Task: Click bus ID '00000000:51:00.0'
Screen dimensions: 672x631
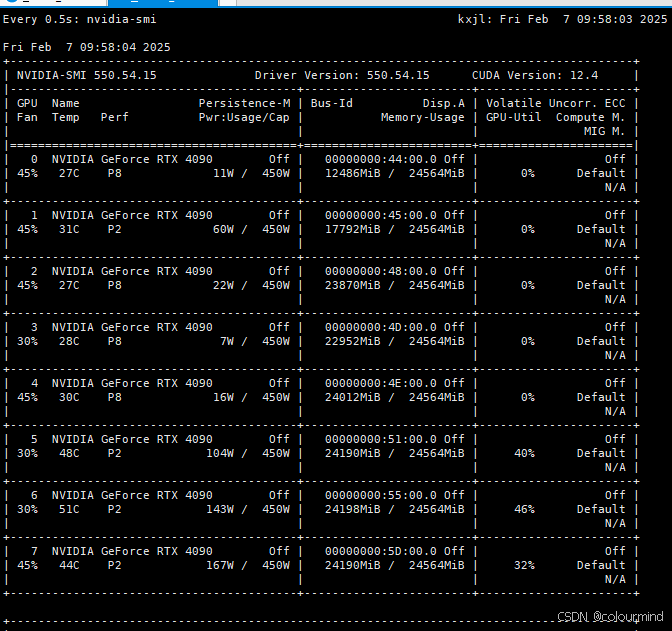Action: coord(381,439)
